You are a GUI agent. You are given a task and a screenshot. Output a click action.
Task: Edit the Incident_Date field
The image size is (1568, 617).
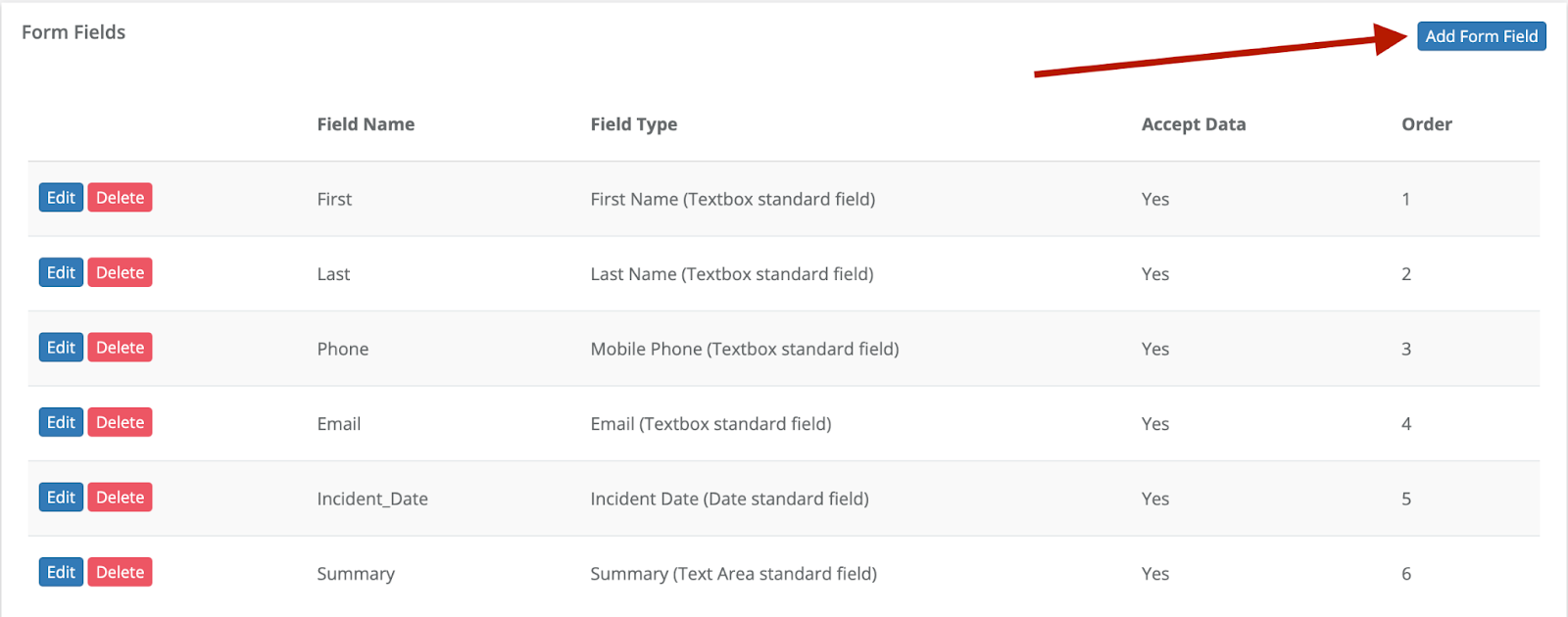click(61, 498)
